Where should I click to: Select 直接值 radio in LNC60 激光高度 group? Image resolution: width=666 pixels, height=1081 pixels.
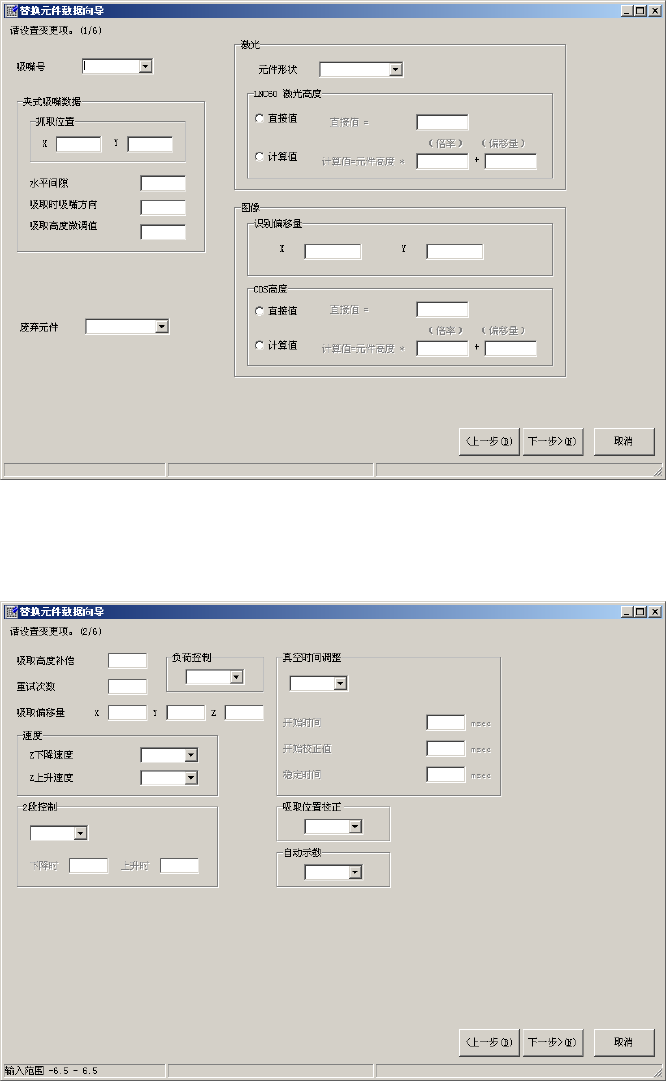click(259, 119)
